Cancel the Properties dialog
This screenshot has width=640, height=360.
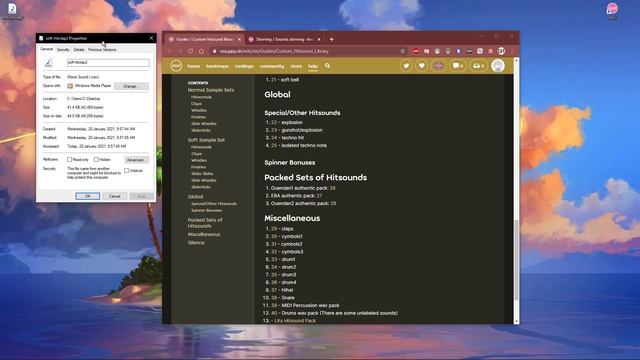coord(114,196)
